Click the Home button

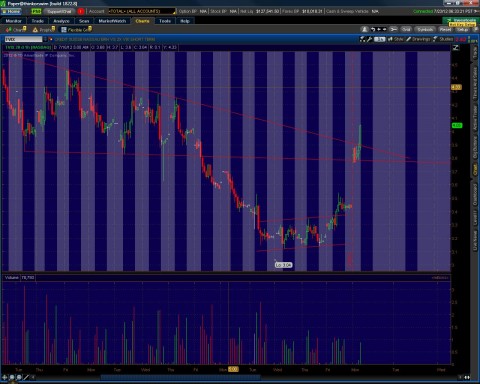point(12,11)
